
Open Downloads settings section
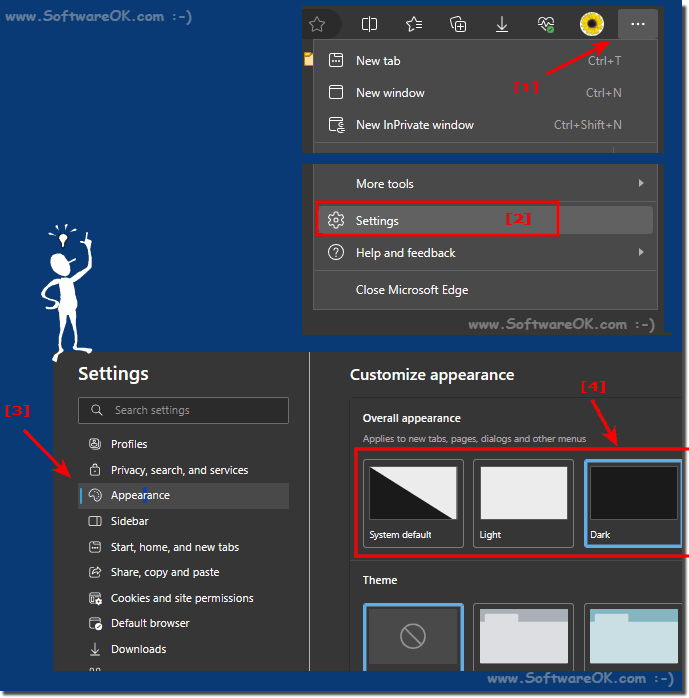click(x=183, y=649)
